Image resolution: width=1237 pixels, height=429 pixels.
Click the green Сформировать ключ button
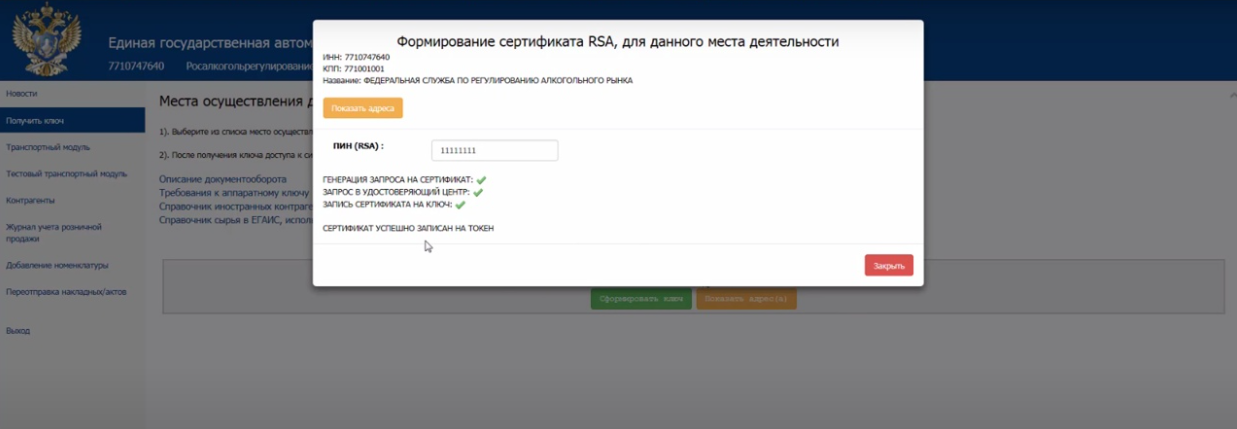[641, 298]
